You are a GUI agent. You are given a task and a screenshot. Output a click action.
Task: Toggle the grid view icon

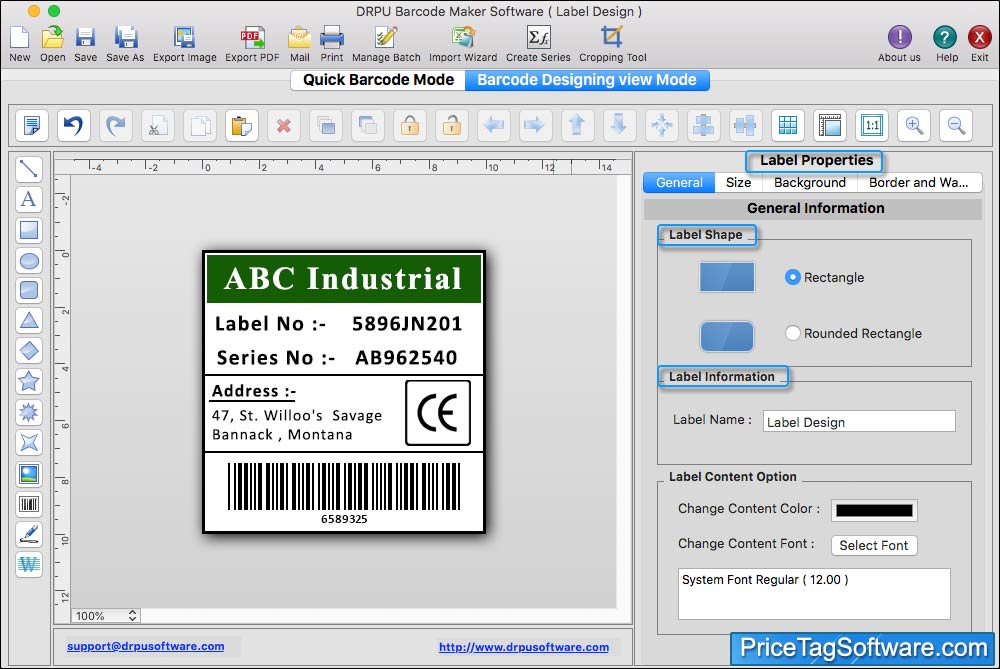(788, 125)
